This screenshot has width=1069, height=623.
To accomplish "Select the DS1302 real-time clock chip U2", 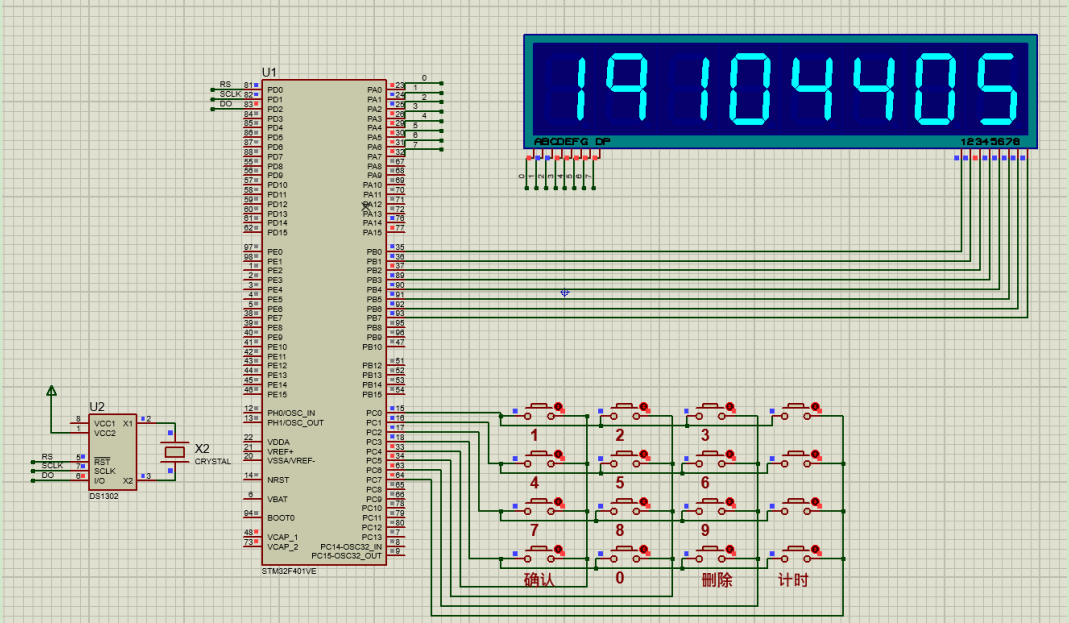I will [x=112, y=451].
